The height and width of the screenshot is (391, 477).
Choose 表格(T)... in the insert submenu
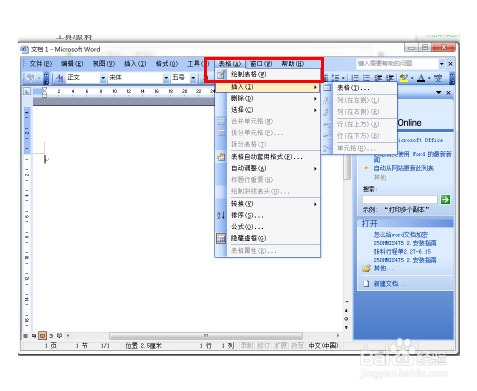point(360,88)
